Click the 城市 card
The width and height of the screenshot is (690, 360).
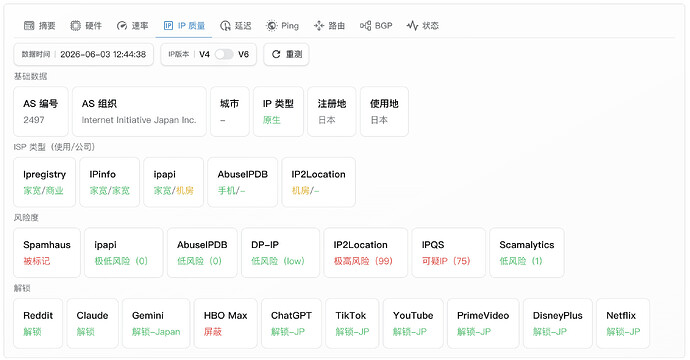pos(230,111)
